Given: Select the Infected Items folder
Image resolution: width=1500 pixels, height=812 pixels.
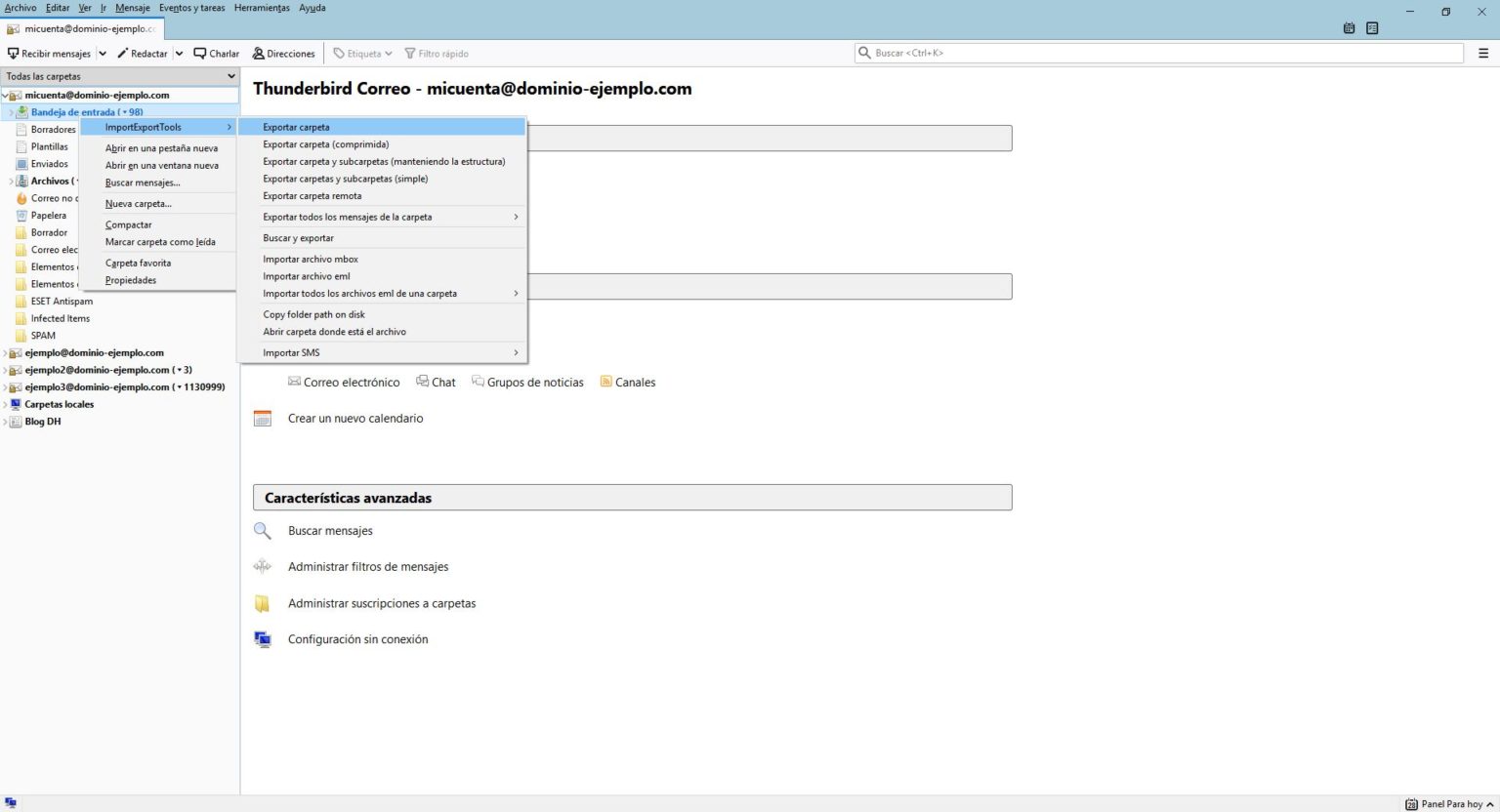Looking at the screenshot, I should pyautogui.click(x=120, y=318).
